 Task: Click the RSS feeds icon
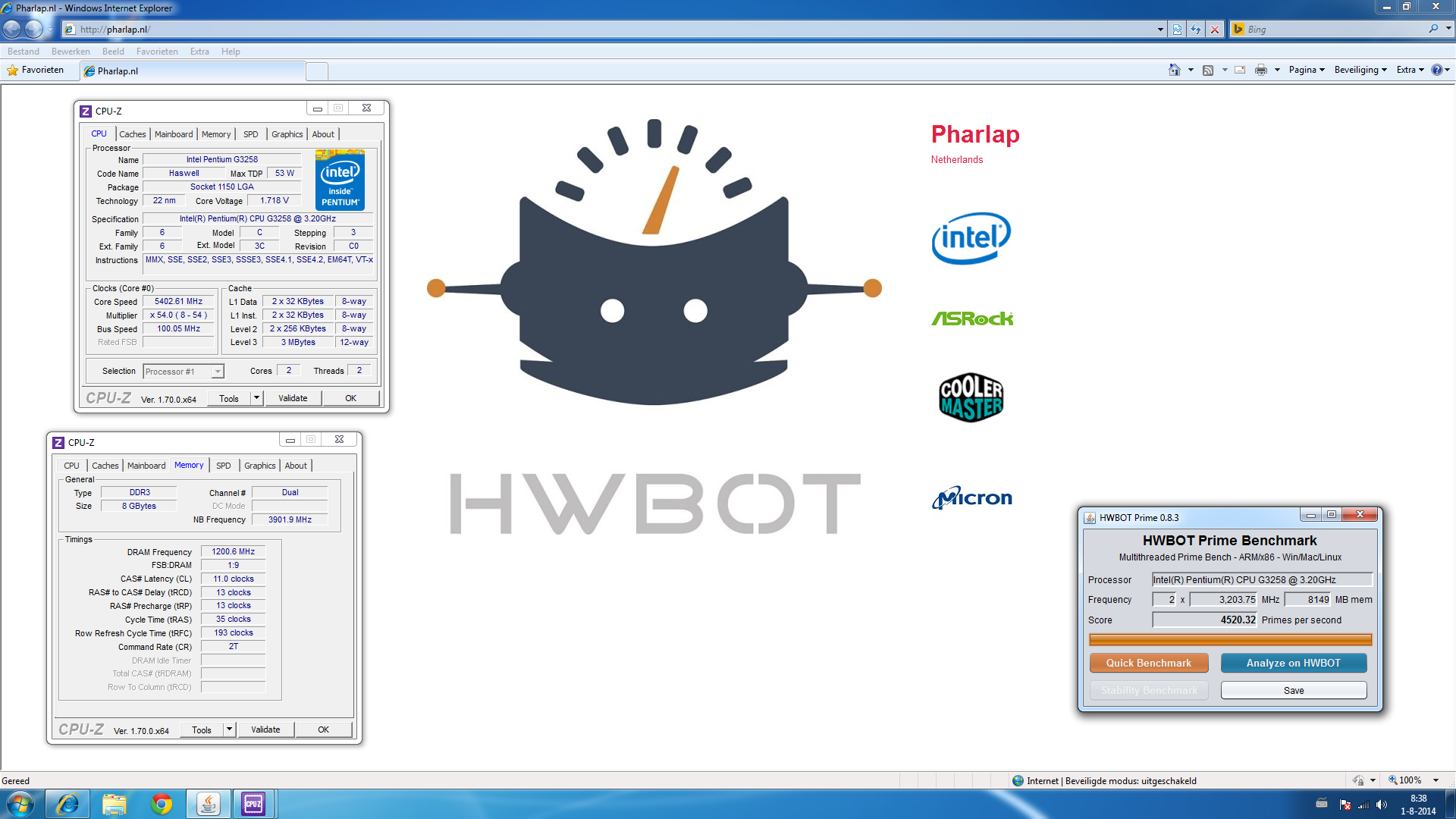(1208, 70)
